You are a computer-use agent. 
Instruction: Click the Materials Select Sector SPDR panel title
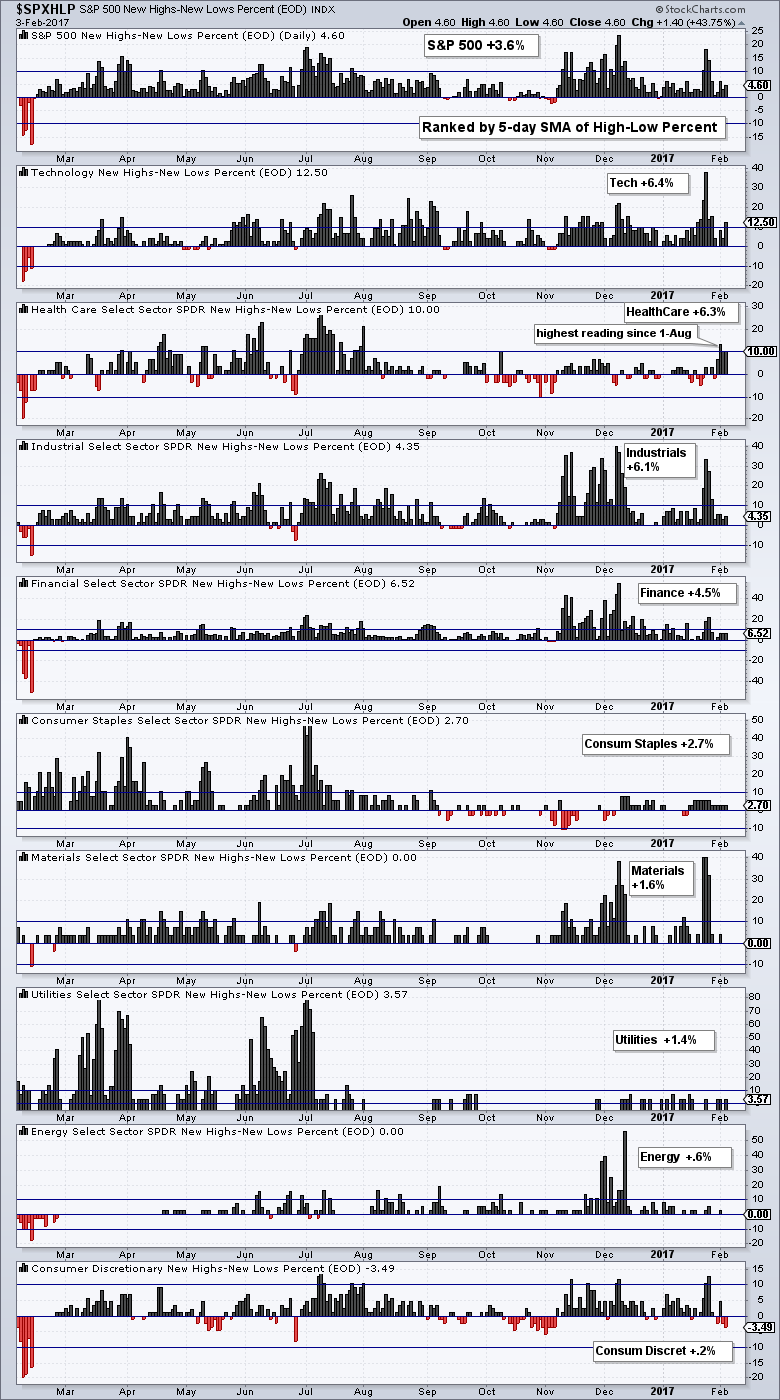coord(224,857)
